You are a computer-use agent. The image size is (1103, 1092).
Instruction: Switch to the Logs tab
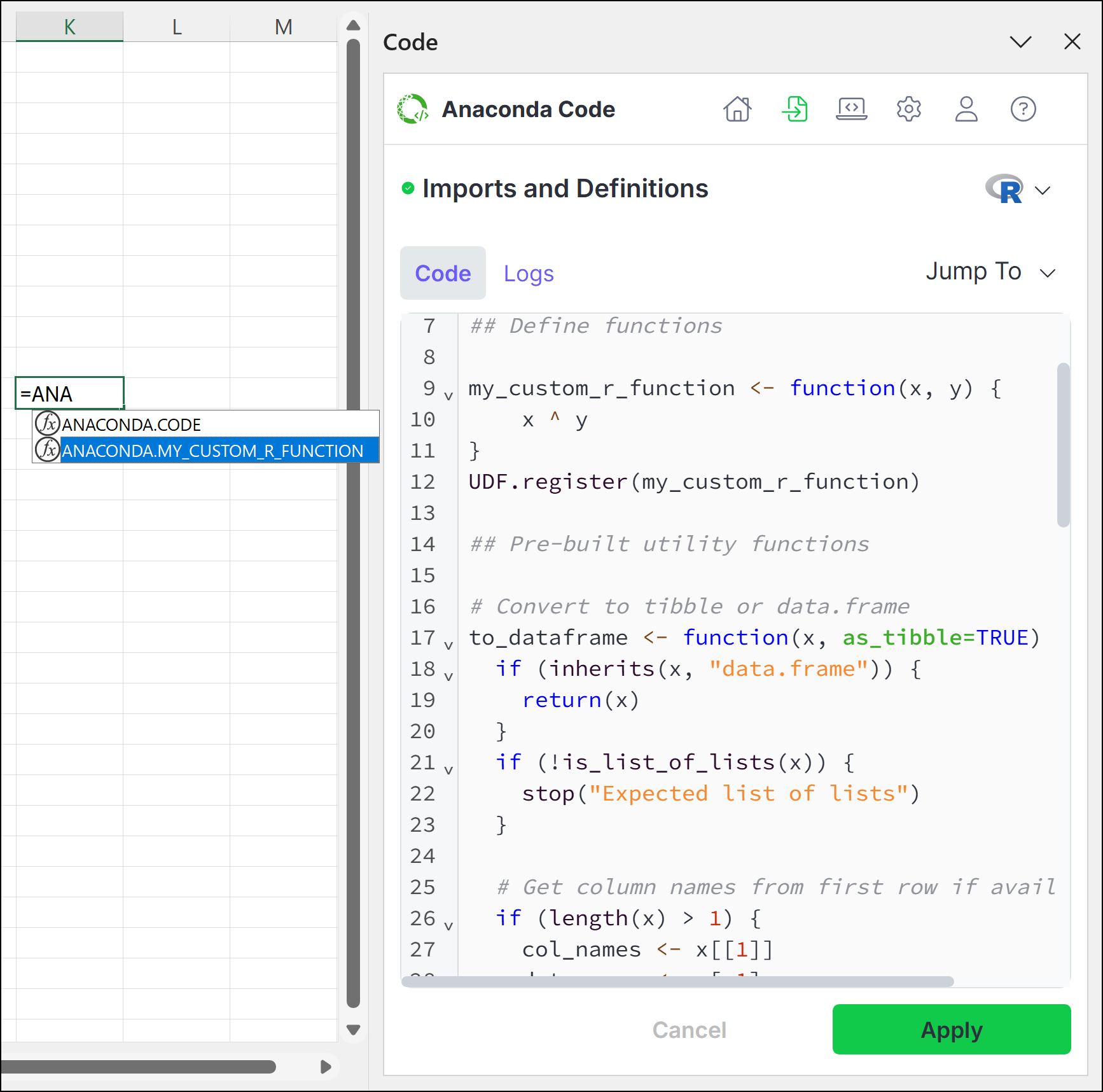click(x=529, y=273)
